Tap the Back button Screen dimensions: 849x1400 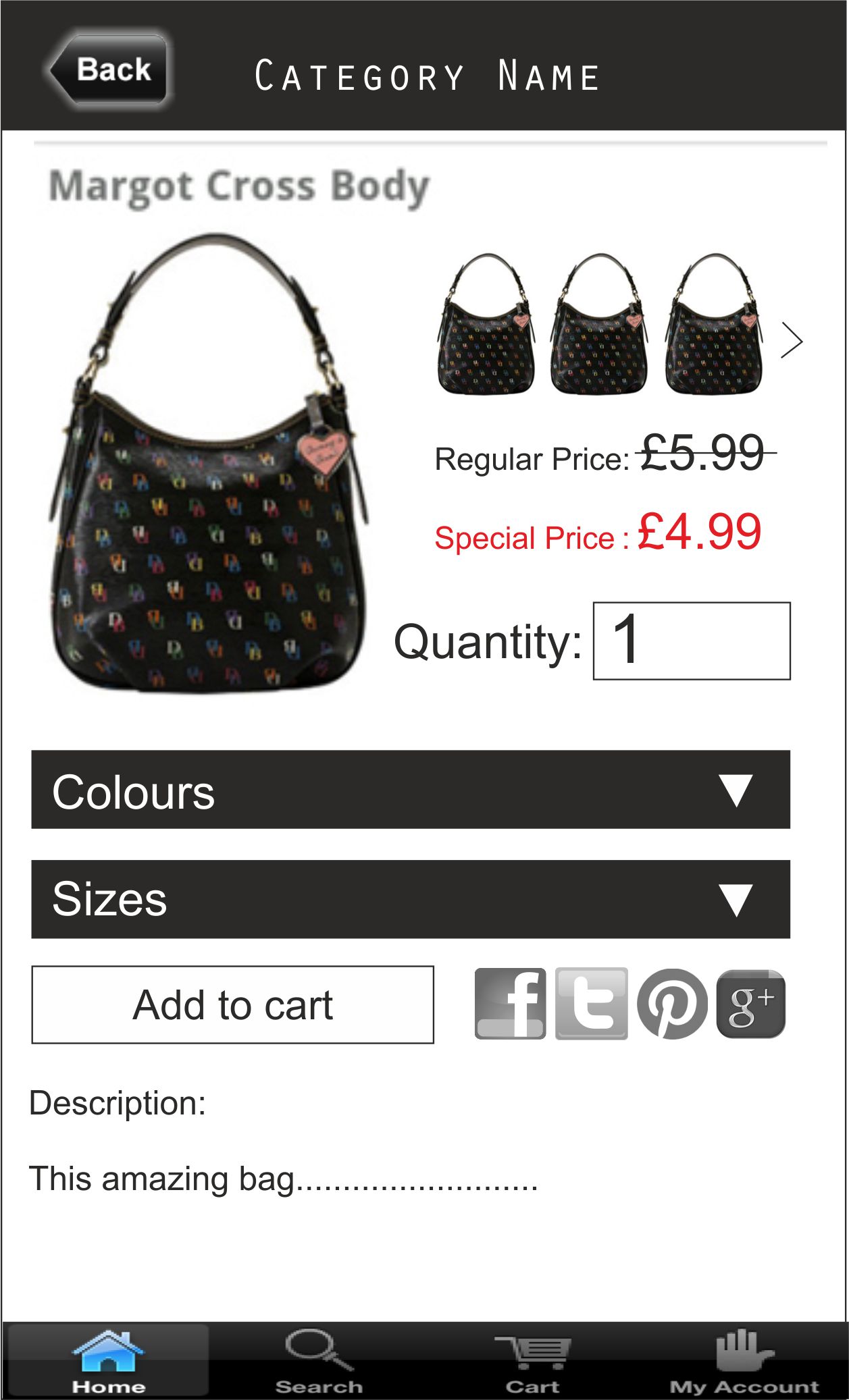[108, 70]
